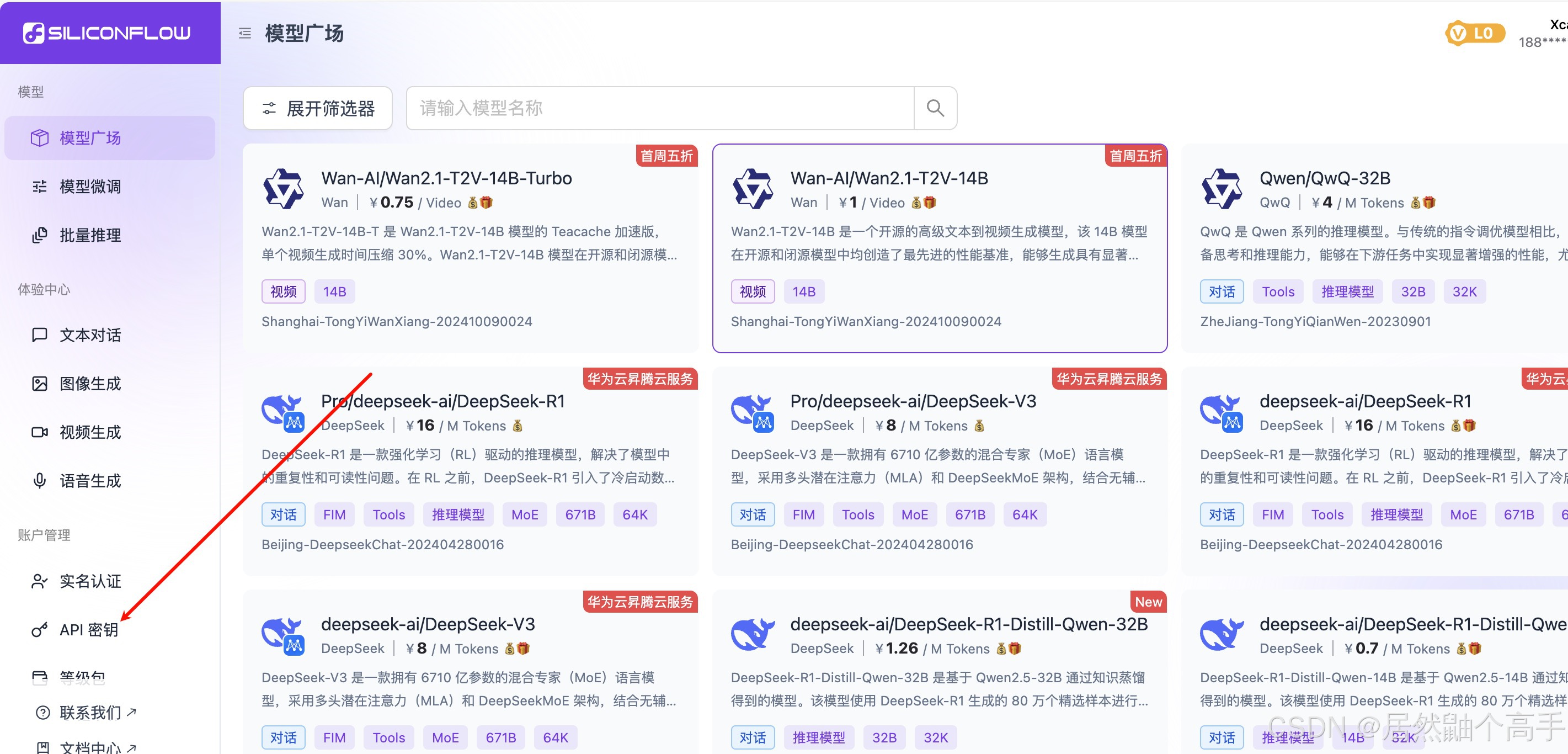This screenshot has height=754, width=1568.
Task: Go to 批量推理 page
Action: point(90,235)
